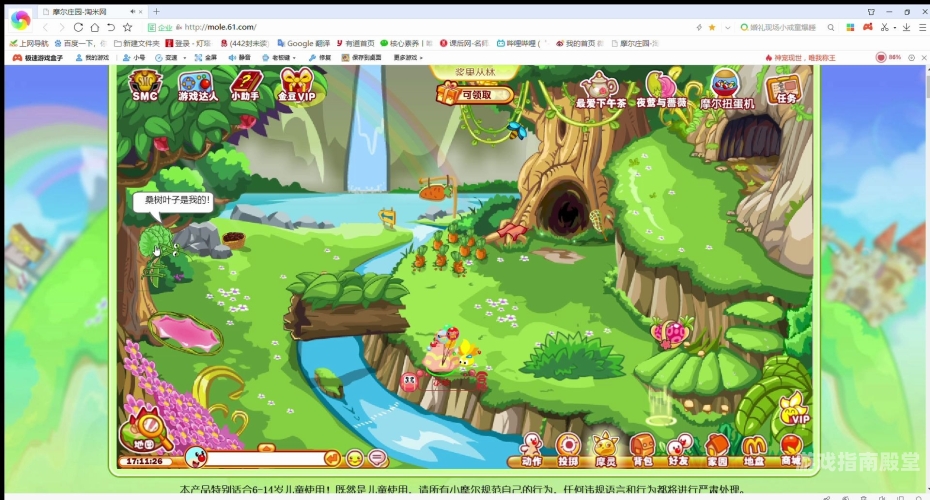
Task: Open the 最爱下午茶 teapot icon
Action: click(600, 91)
